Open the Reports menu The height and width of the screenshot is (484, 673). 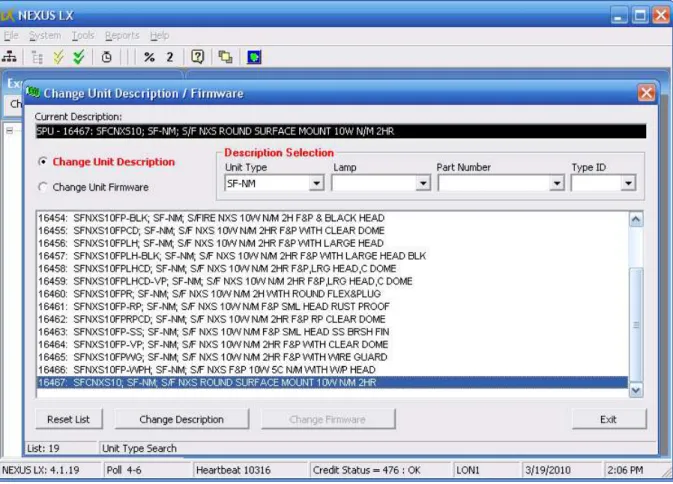pyautogui.click(x=122, y=35)
